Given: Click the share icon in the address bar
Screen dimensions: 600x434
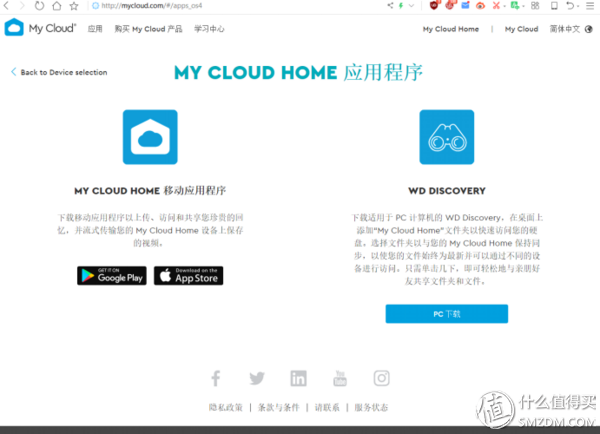Looking at the screenshot, I should click(390, 5).
